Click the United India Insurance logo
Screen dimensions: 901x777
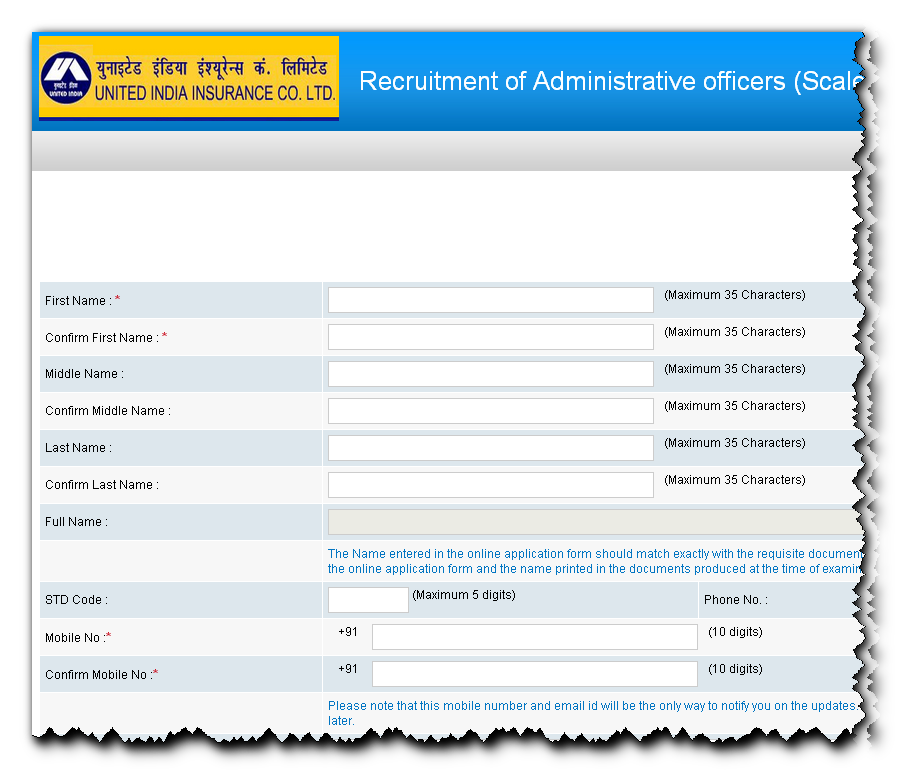tap(188, 78)
